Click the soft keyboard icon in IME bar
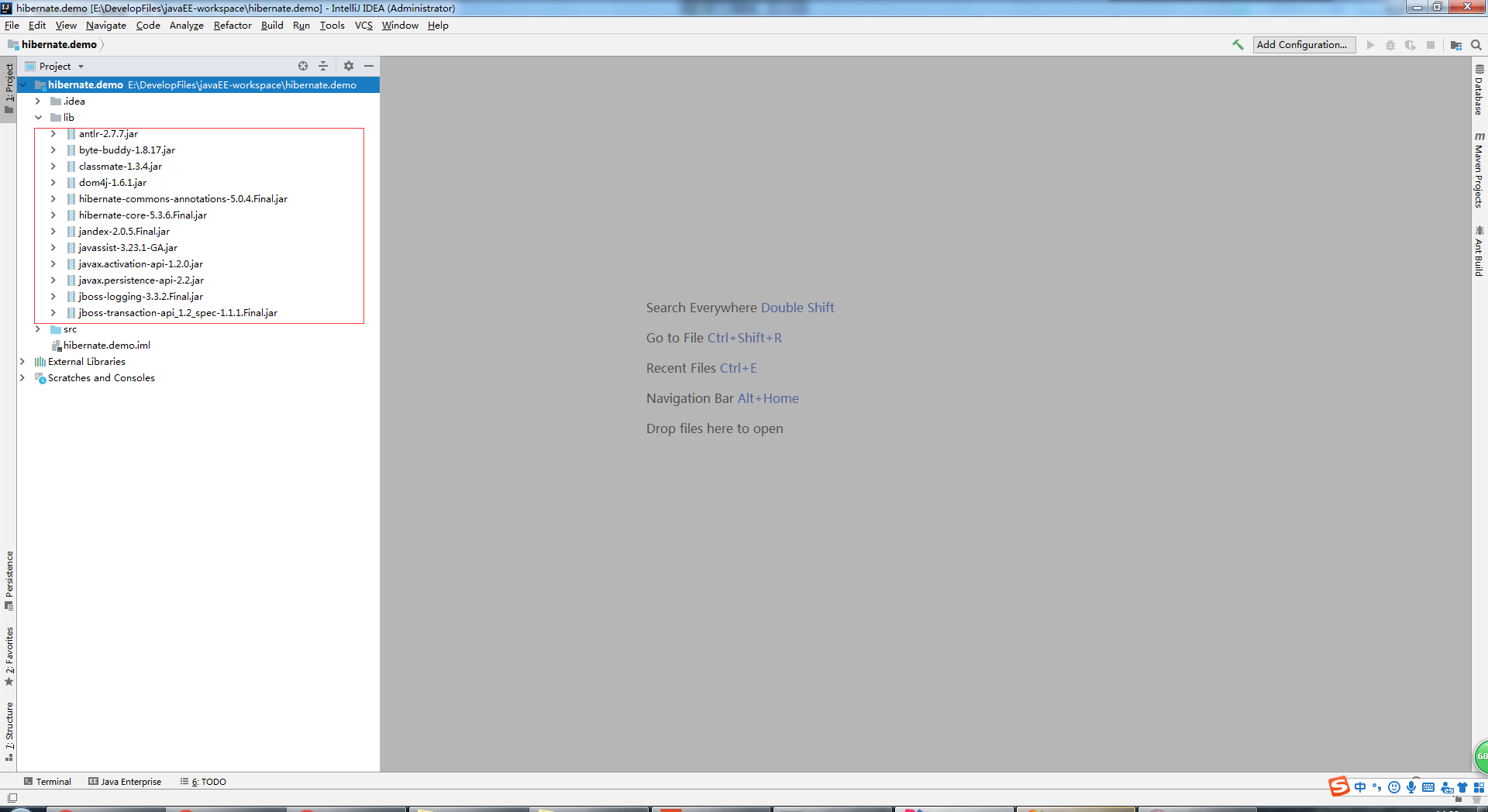The height and width of the screenshot is (812, 1488). (x=1428, y=787)
